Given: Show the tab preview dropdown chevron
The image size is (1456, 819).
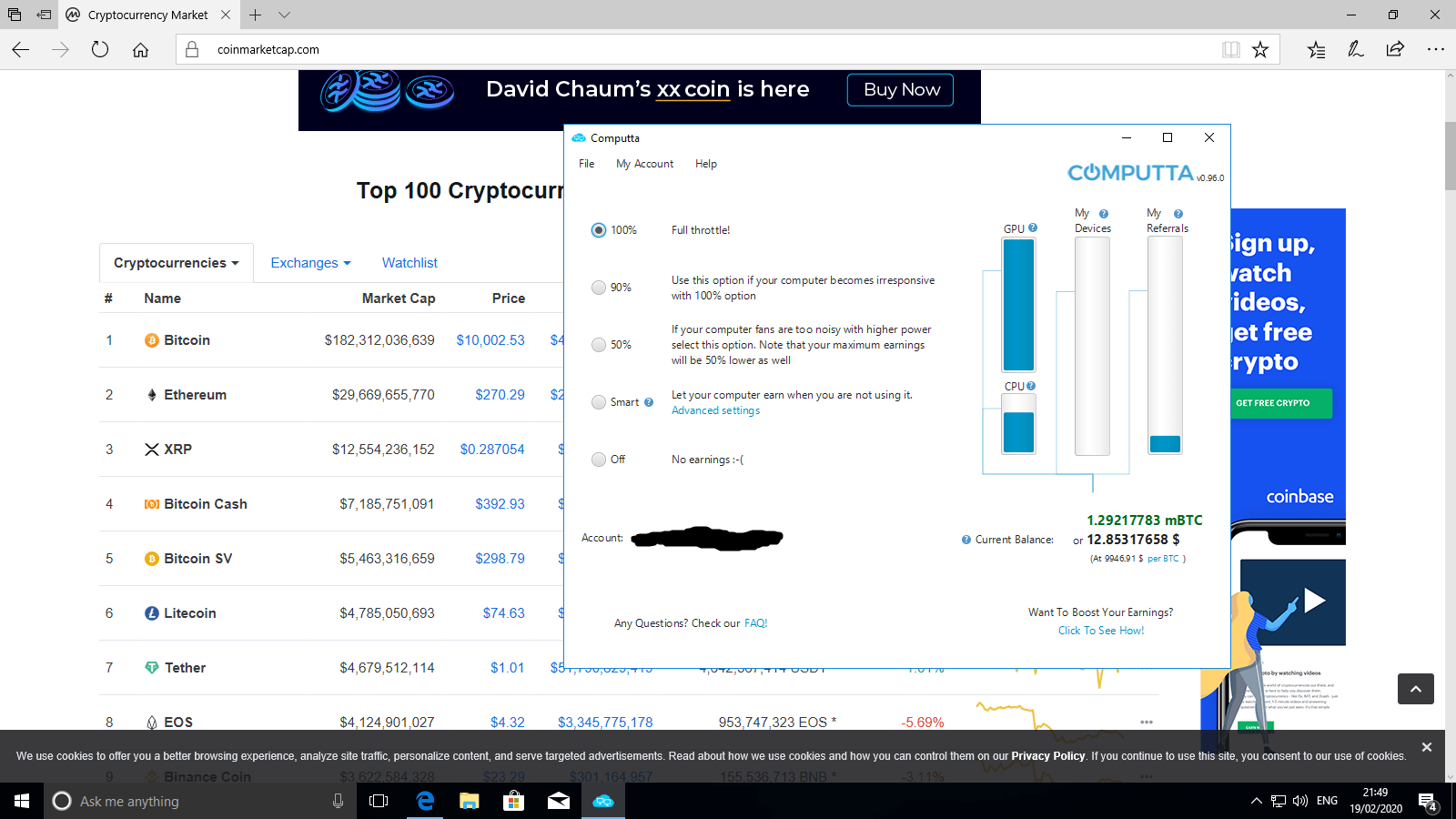Looking at the screenshot, I should (285, 15).
